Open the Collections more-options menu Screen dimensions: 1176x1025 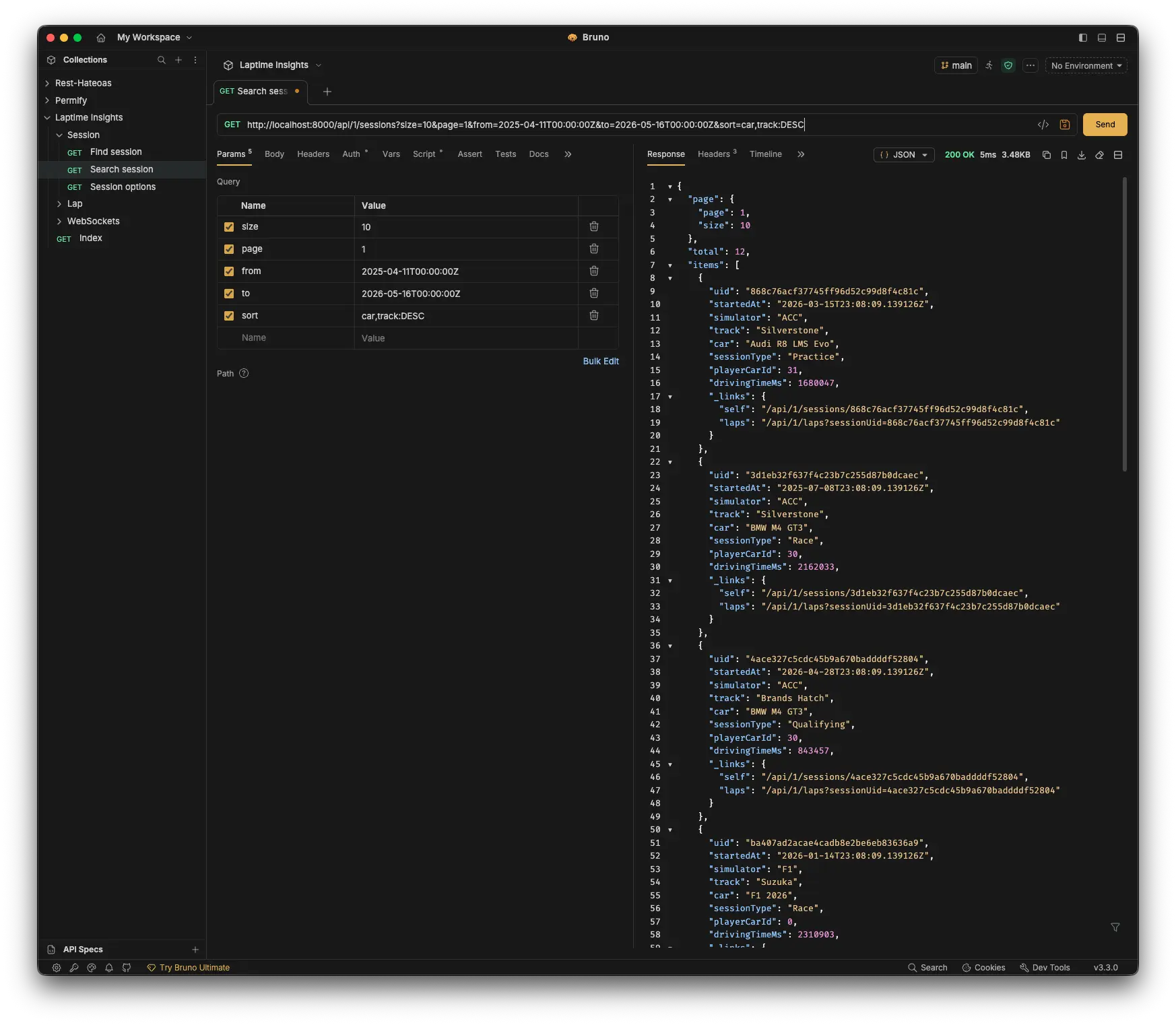(195, 60)
